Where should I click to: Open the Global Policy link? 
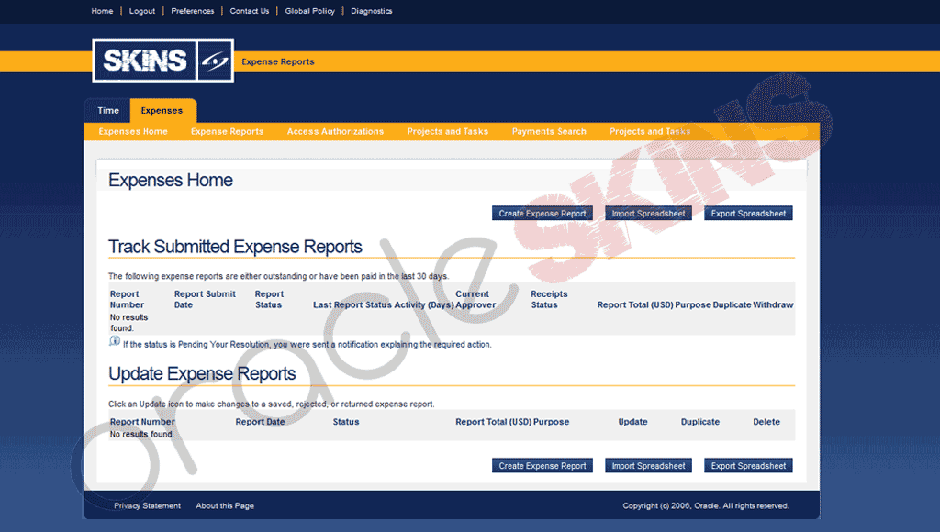pos(310,11)
